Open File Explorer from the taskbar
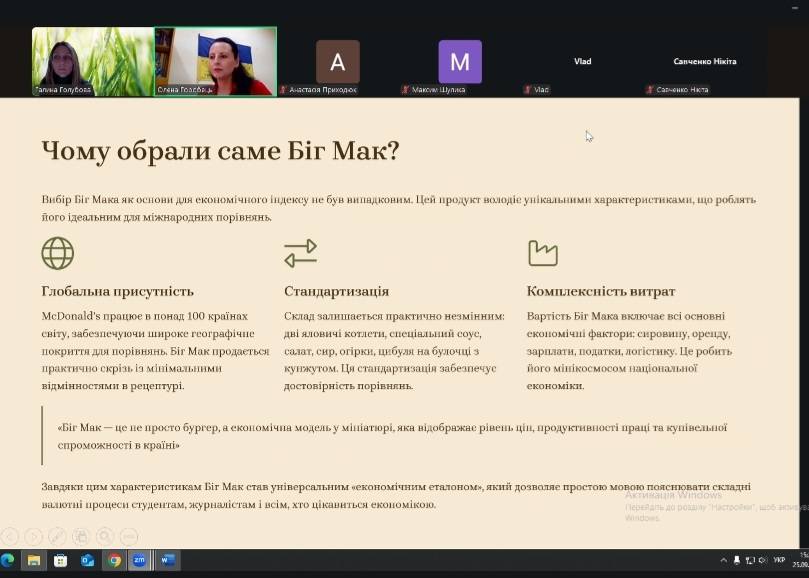Viewport: 809px width, 578px height. (x=34, y=560)
